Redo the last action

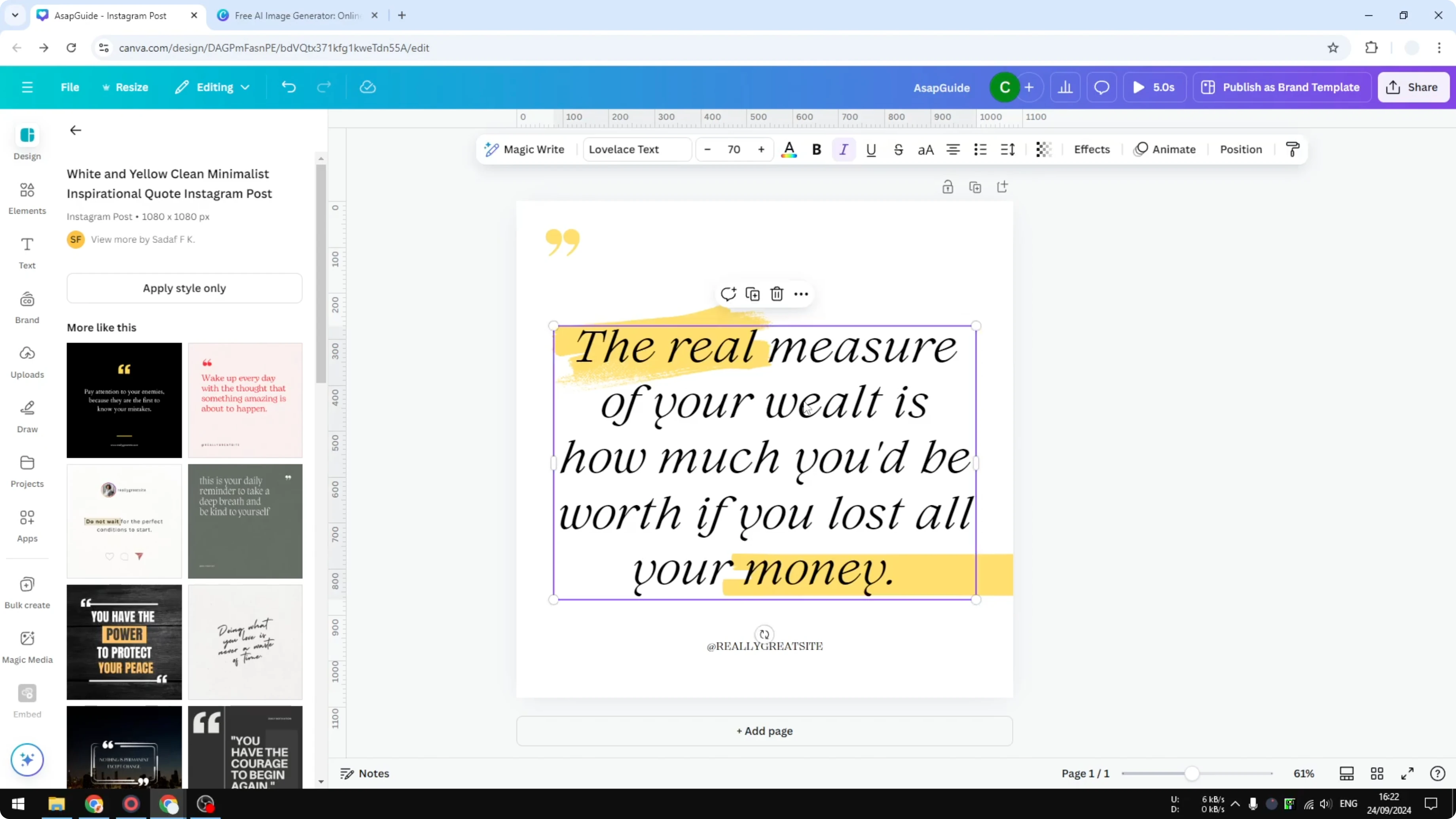324,87
